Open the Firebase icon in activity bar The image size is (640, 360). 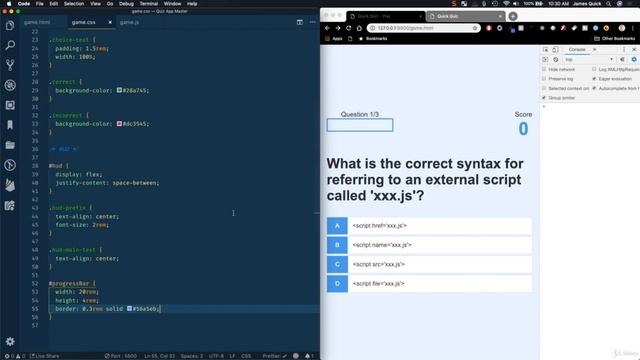point(10,185)
